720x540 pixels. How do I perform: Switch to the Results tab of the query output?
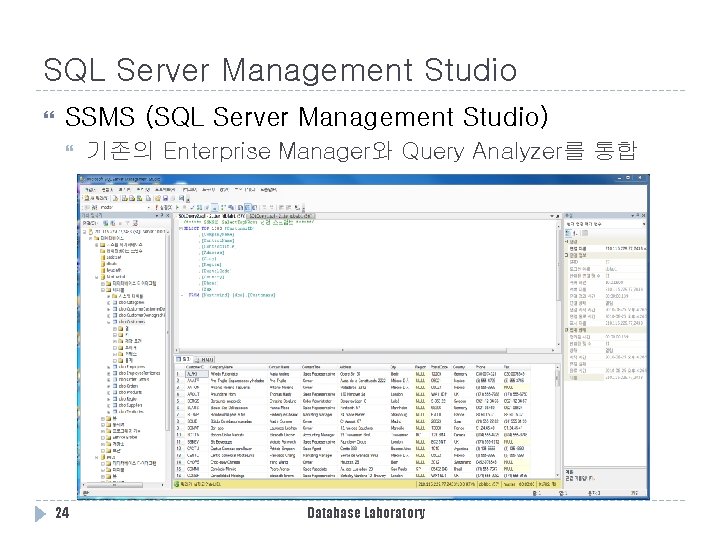pos(183,359)
